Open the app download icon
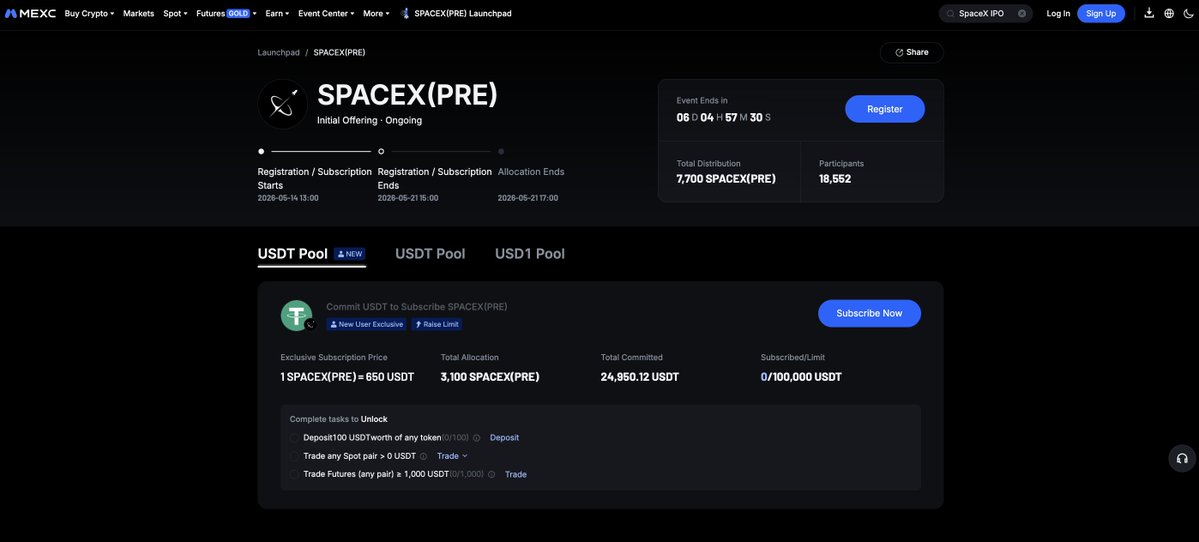Viewport: 1199px width, 542px height. [1149, 13]
